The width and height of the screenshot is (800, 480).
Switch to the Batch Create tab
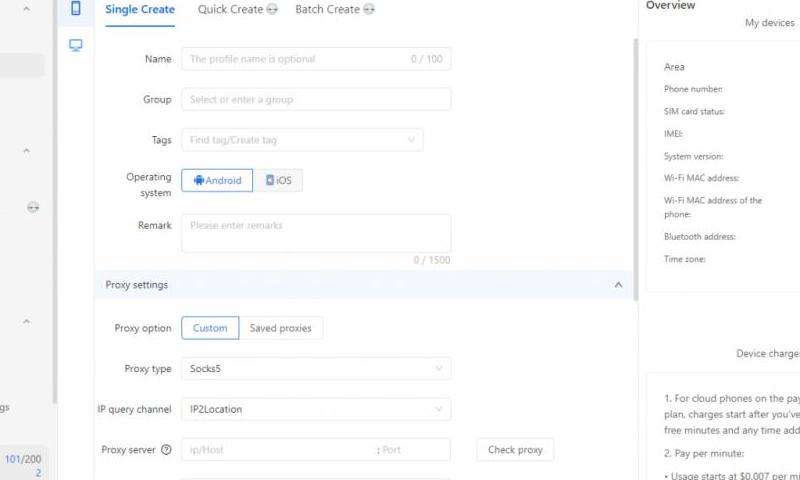(x=327, y=10)
